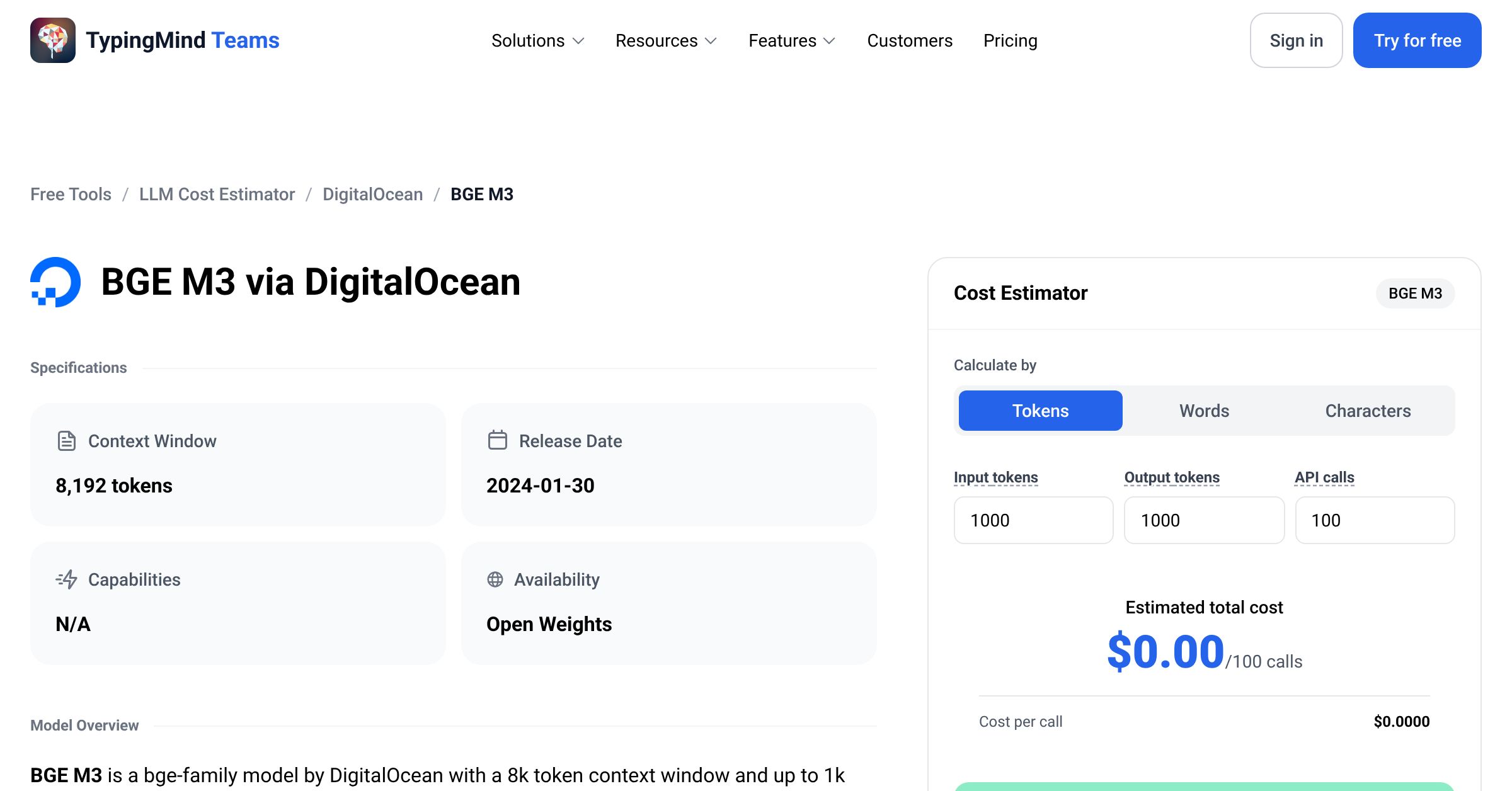1512x791 pixels.
Task: Click the Calculate by label
Action: click(995, 365)
